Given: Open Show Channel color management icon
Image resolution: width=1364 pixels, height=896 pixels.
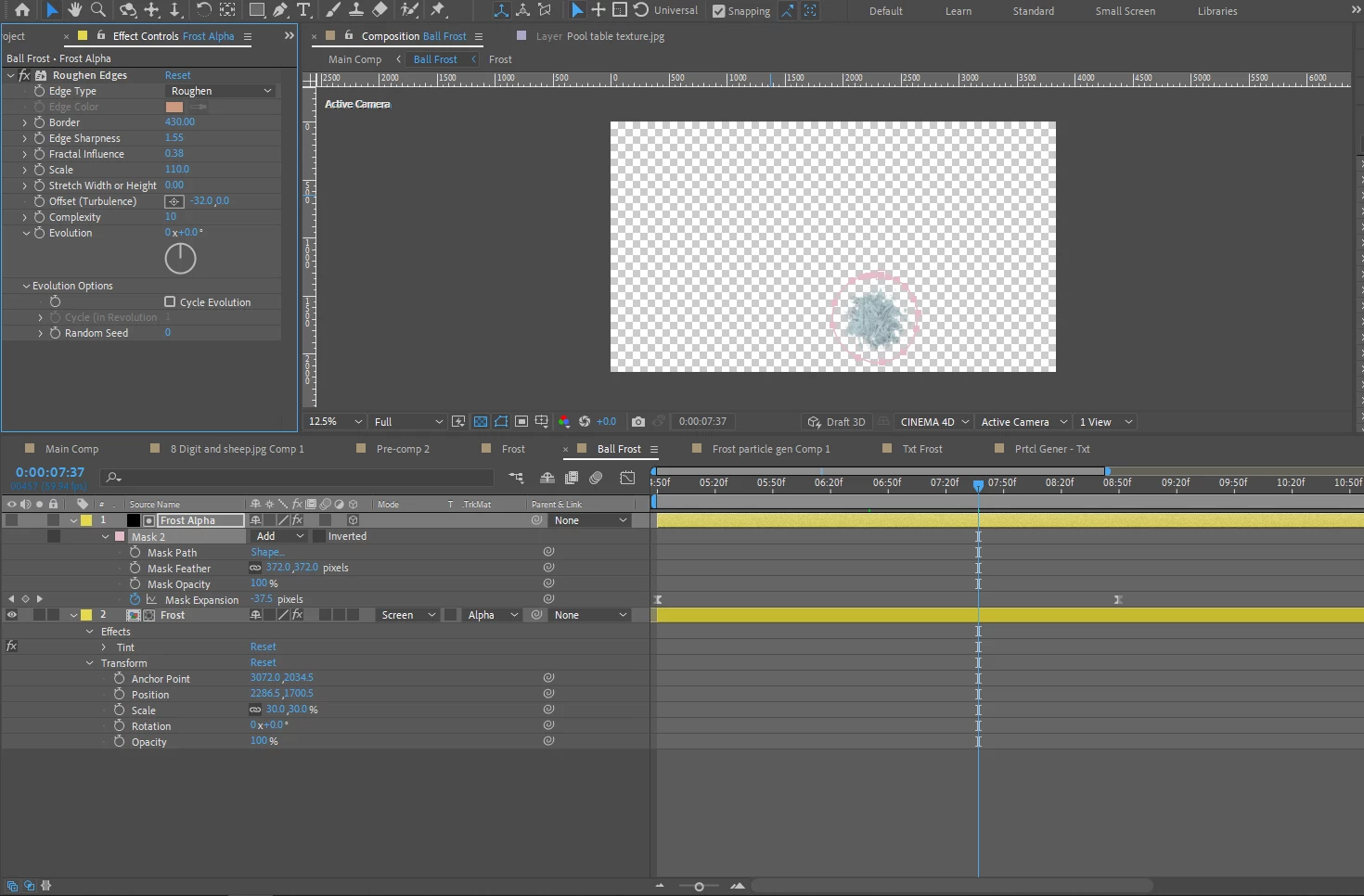Looking at the screenshot, I should pyautogui.click(x=564, y=421).
